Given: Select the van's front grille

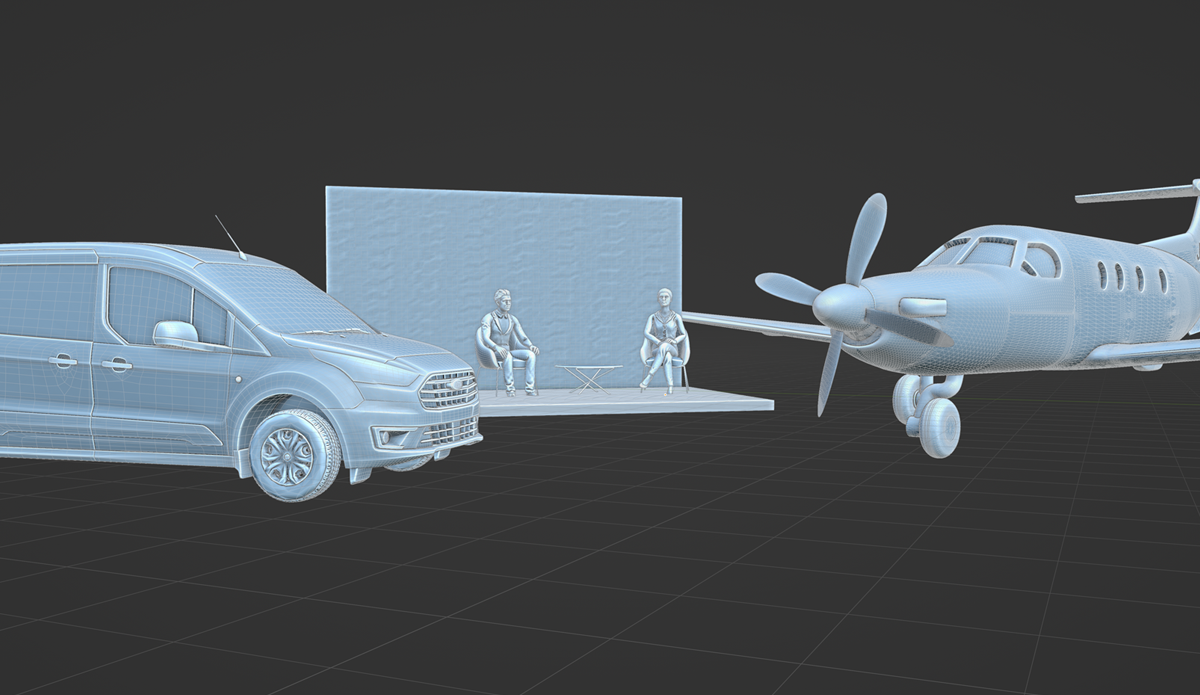Looking at the screenshot, I should [x=449, y=390].
